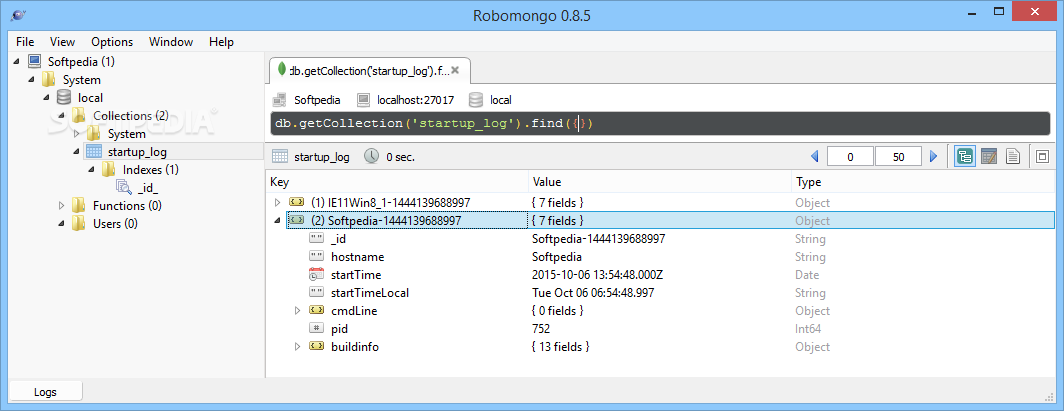Image resolution: width=1064 pixels, height=411 pixels.
Task: Click the Robomongo app icon in title bar
Action: 19,14
